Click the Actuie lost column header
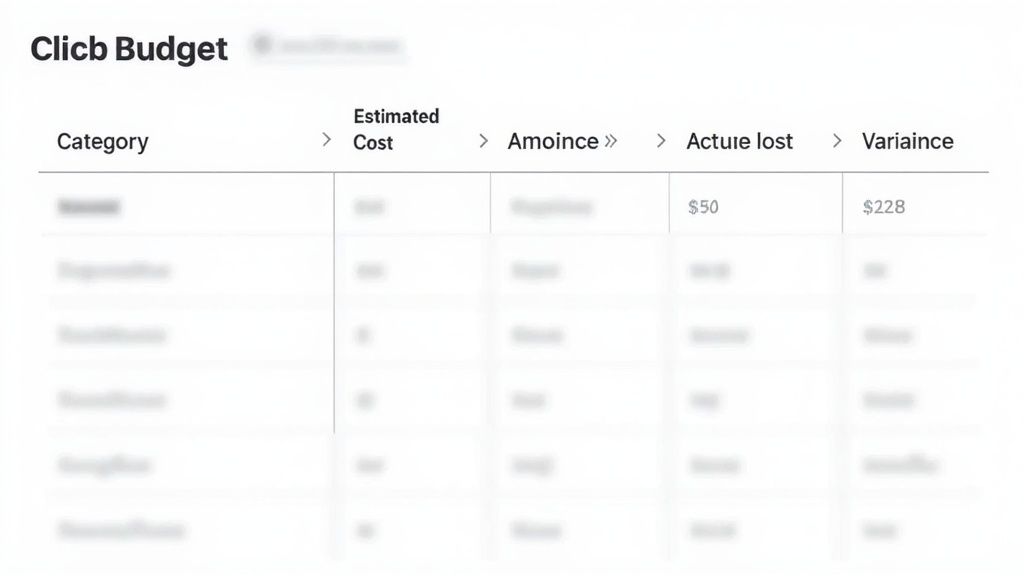This screenshot has height=576, width=1024. point(739,141)
